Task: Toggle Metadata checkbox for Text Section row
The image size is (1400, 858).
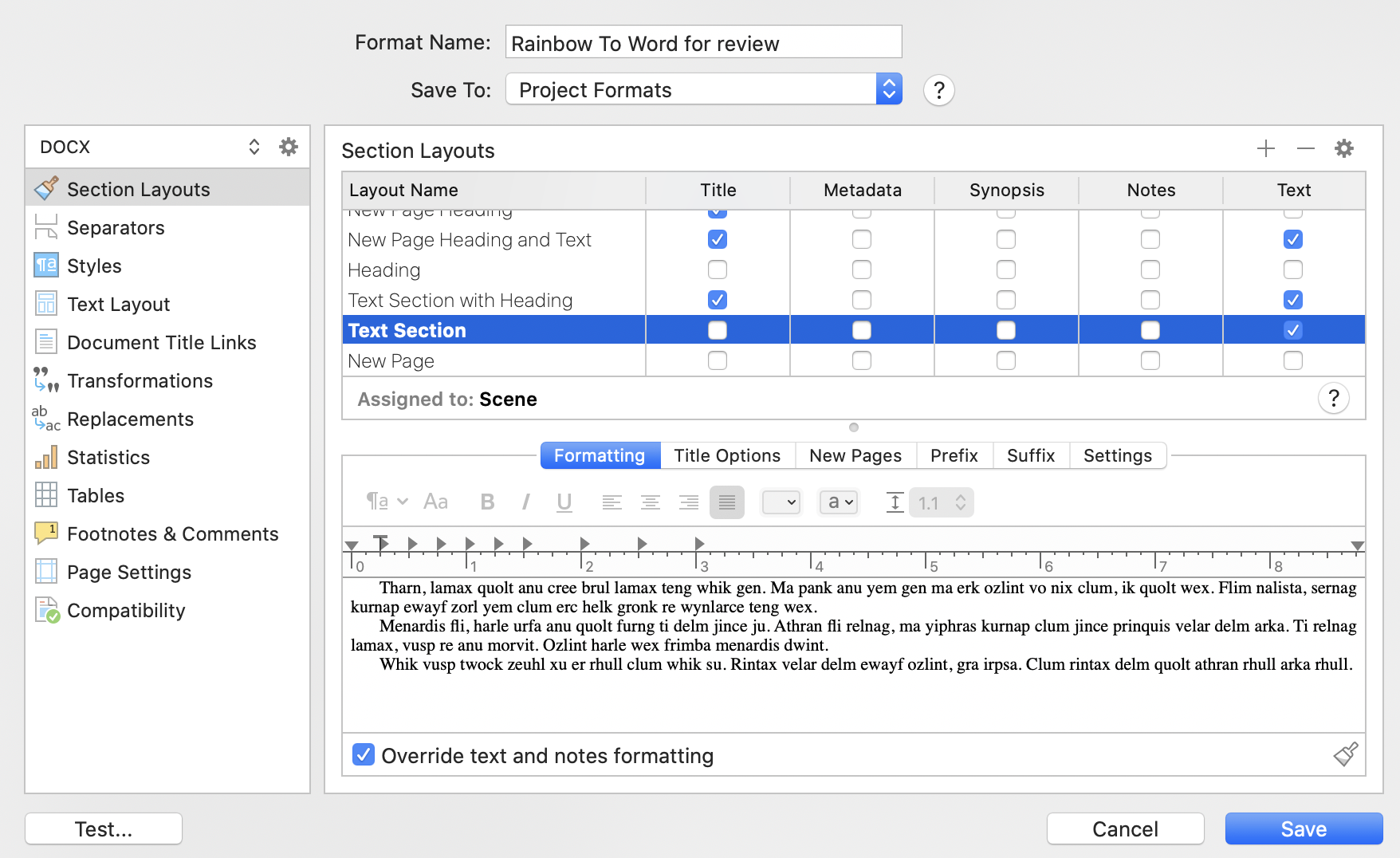Action: [862, 330]
